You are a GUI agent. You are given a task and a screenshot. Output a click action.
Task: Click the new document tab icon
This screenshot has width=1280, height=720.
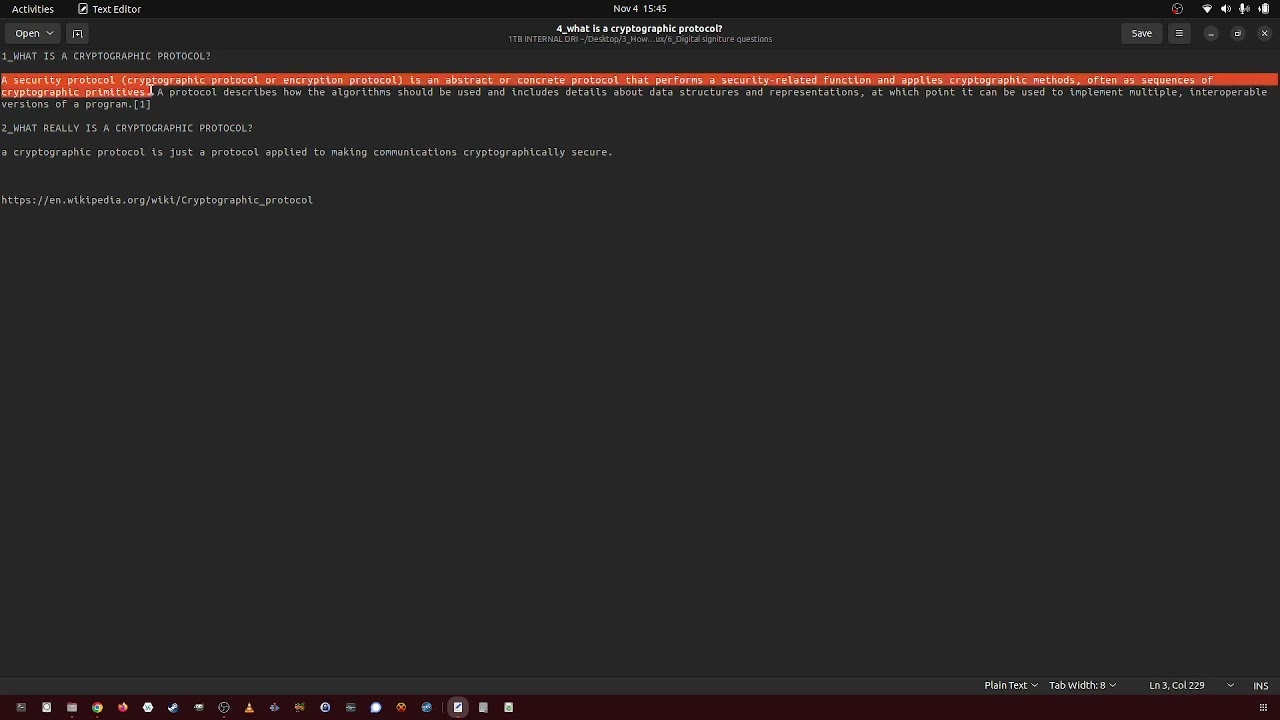click(x=77, y=33)
